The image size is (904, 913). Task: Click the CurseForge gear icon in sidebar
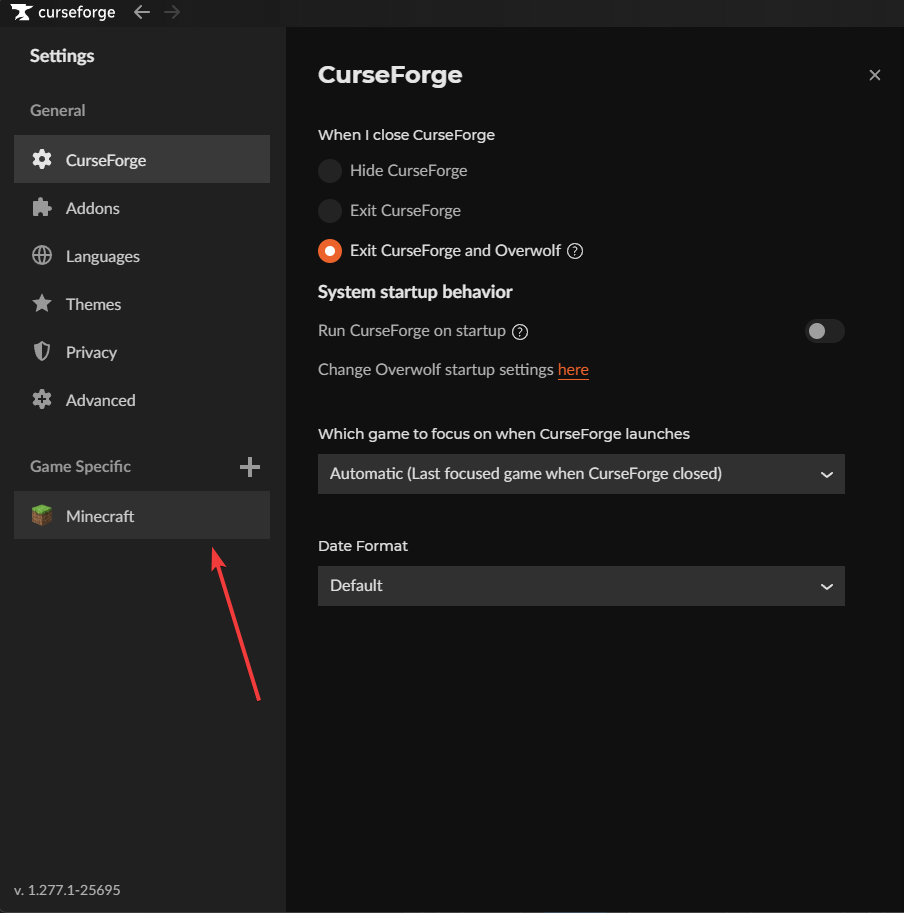pyautogui.click(x=42, y=160)
